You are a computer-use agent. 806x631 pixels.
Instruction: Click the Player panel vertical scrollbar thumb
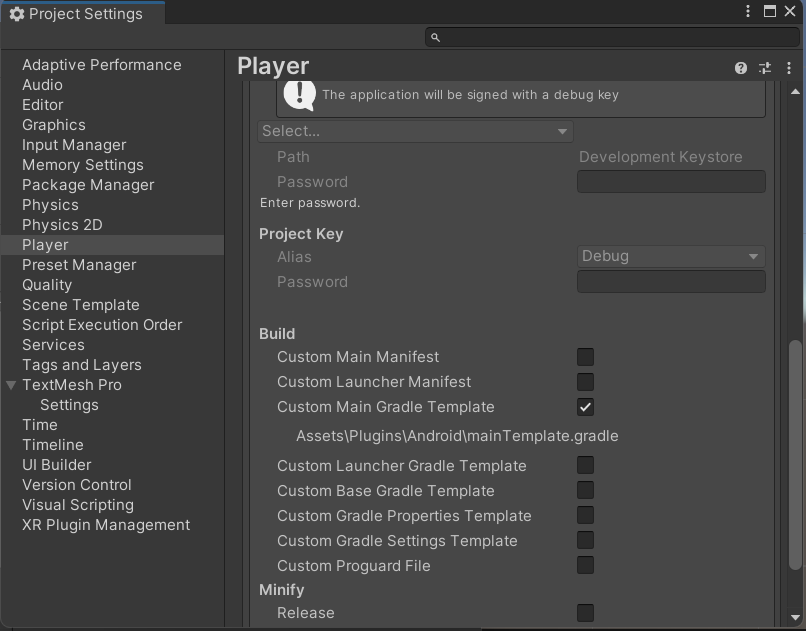[795, 454]
